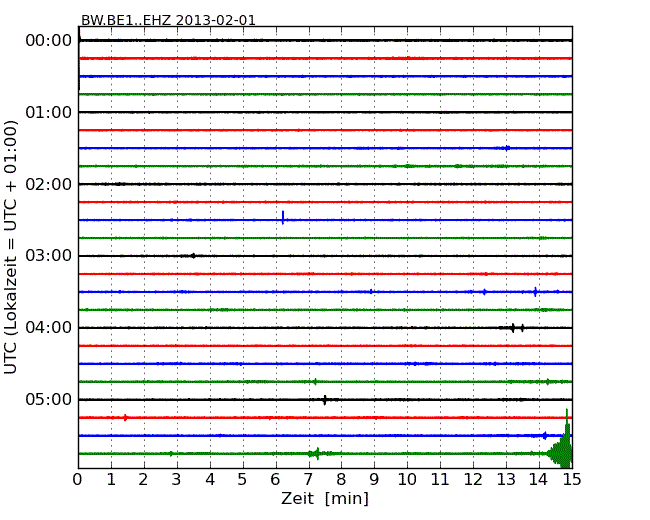Click x-axis tick label 13
Screen dimensions: 650x520
pos(506,480)
